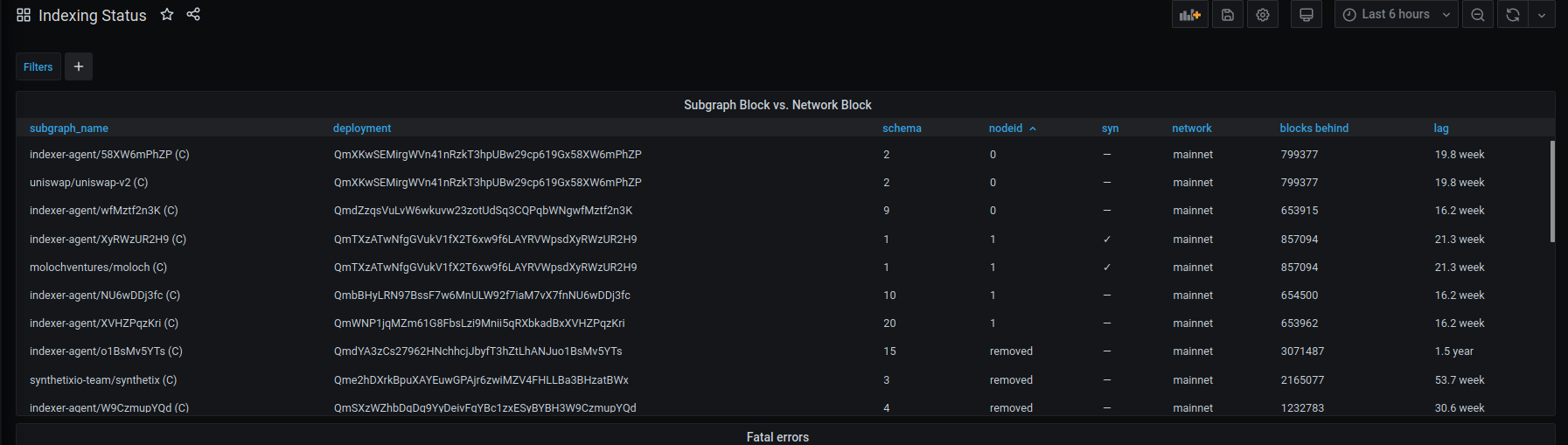The image size is (1568, 445).
Task: Select uniswap/uniswap-v2 (C) cell
Action: [x=88, y=183]
